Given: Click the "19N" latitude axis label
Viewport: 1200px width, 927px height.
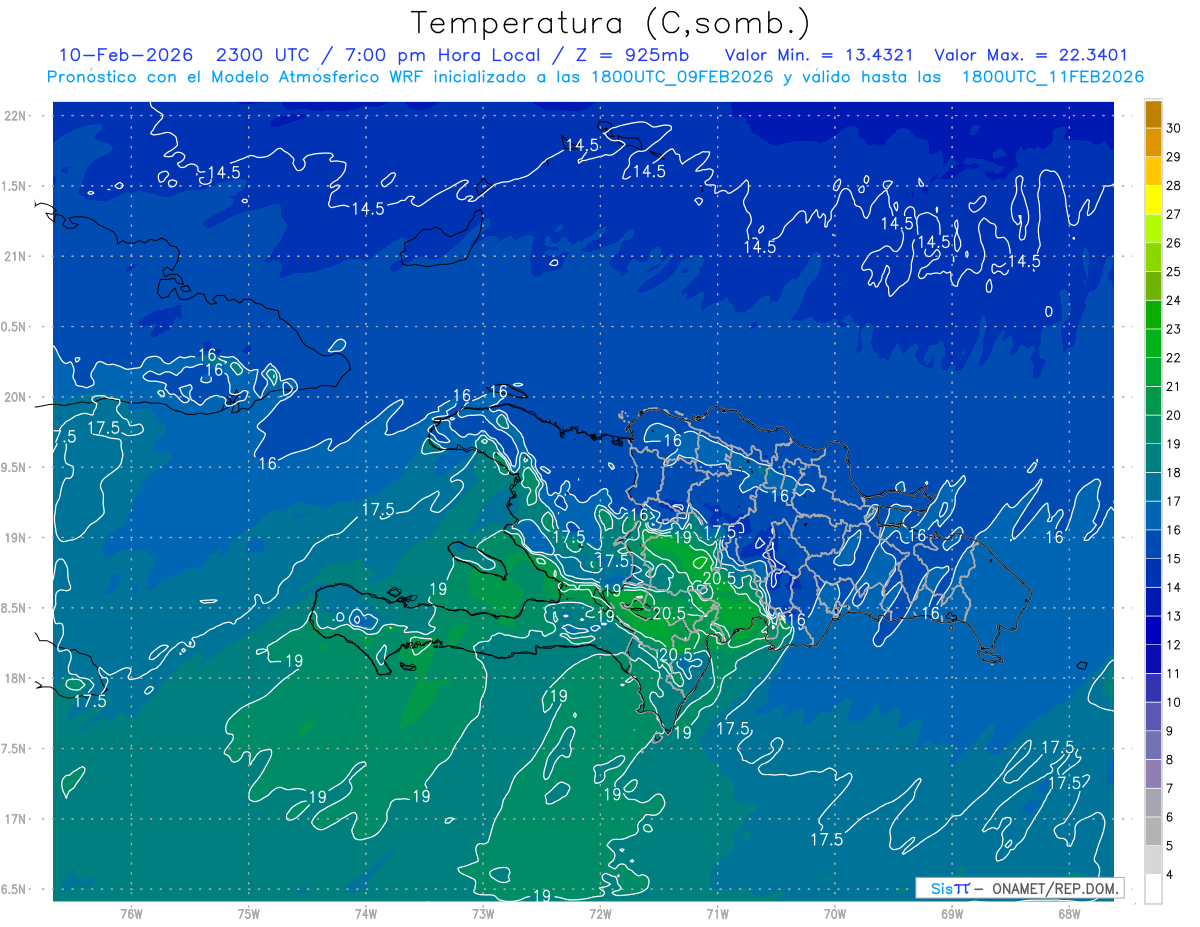Looking at the screenshot, I should 16,538.
